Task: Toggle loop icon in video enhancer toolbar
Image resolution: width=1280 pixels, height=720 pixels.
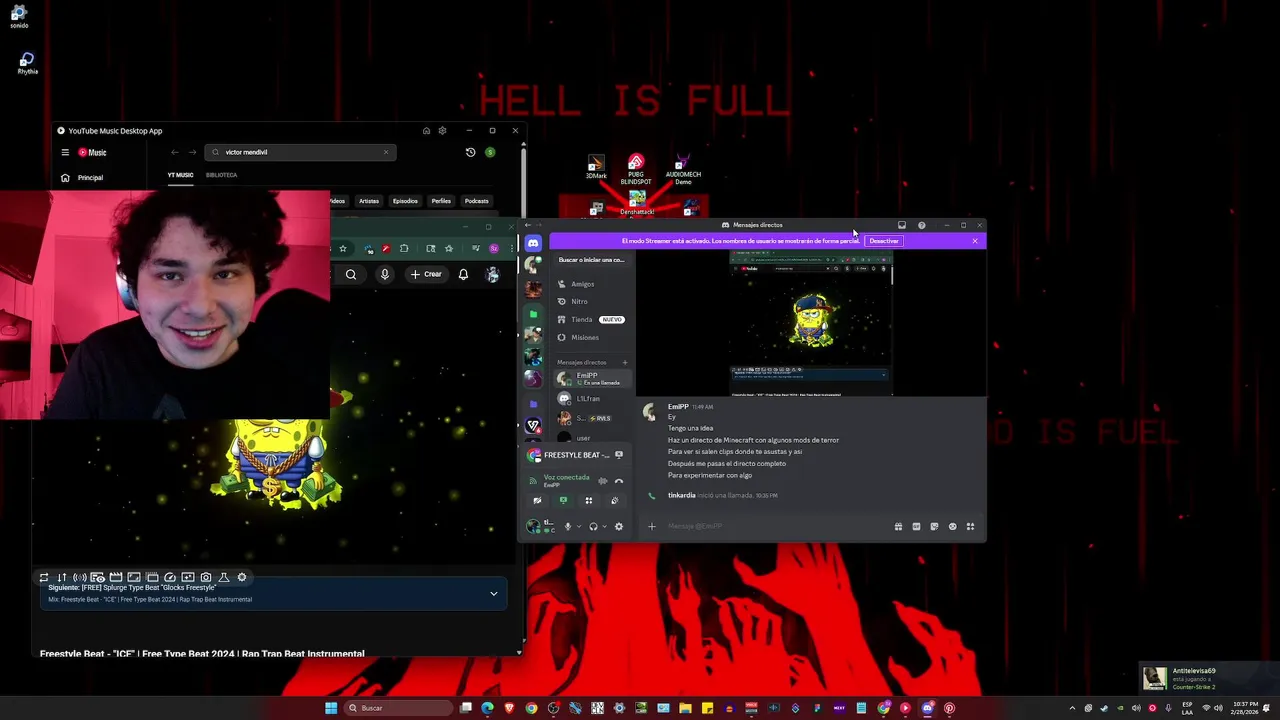Action: [x=43, y=577]
